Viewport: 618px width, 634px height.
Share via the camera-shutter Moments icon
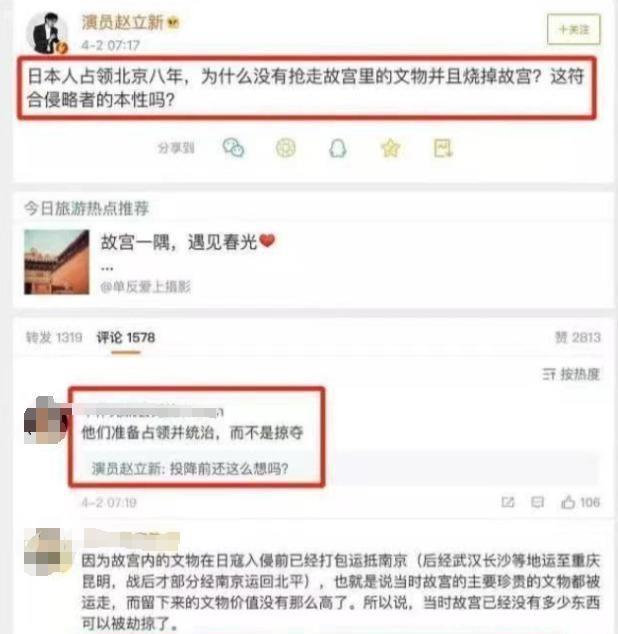pos(286,148)
